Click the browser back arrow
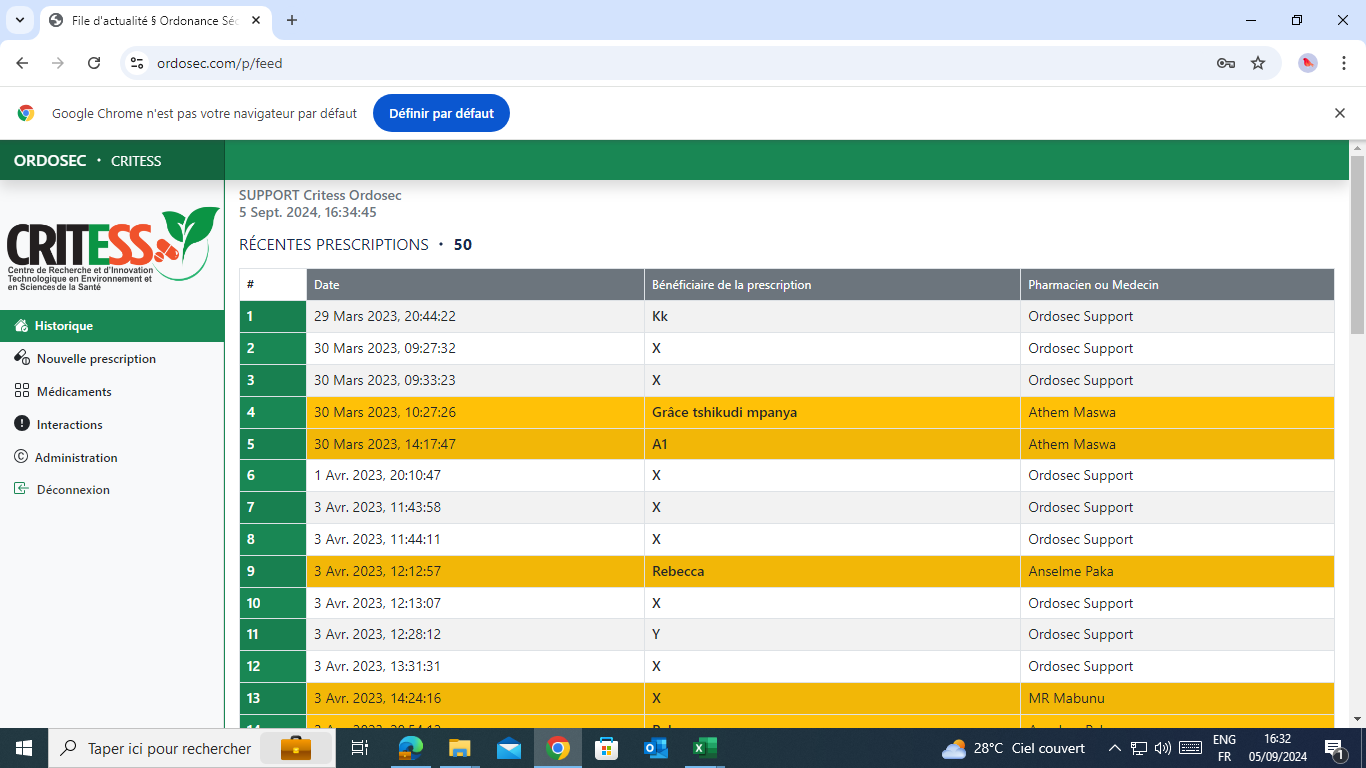Image resolution: width=1366 pixels, height=768 pixels. [22, 63]
